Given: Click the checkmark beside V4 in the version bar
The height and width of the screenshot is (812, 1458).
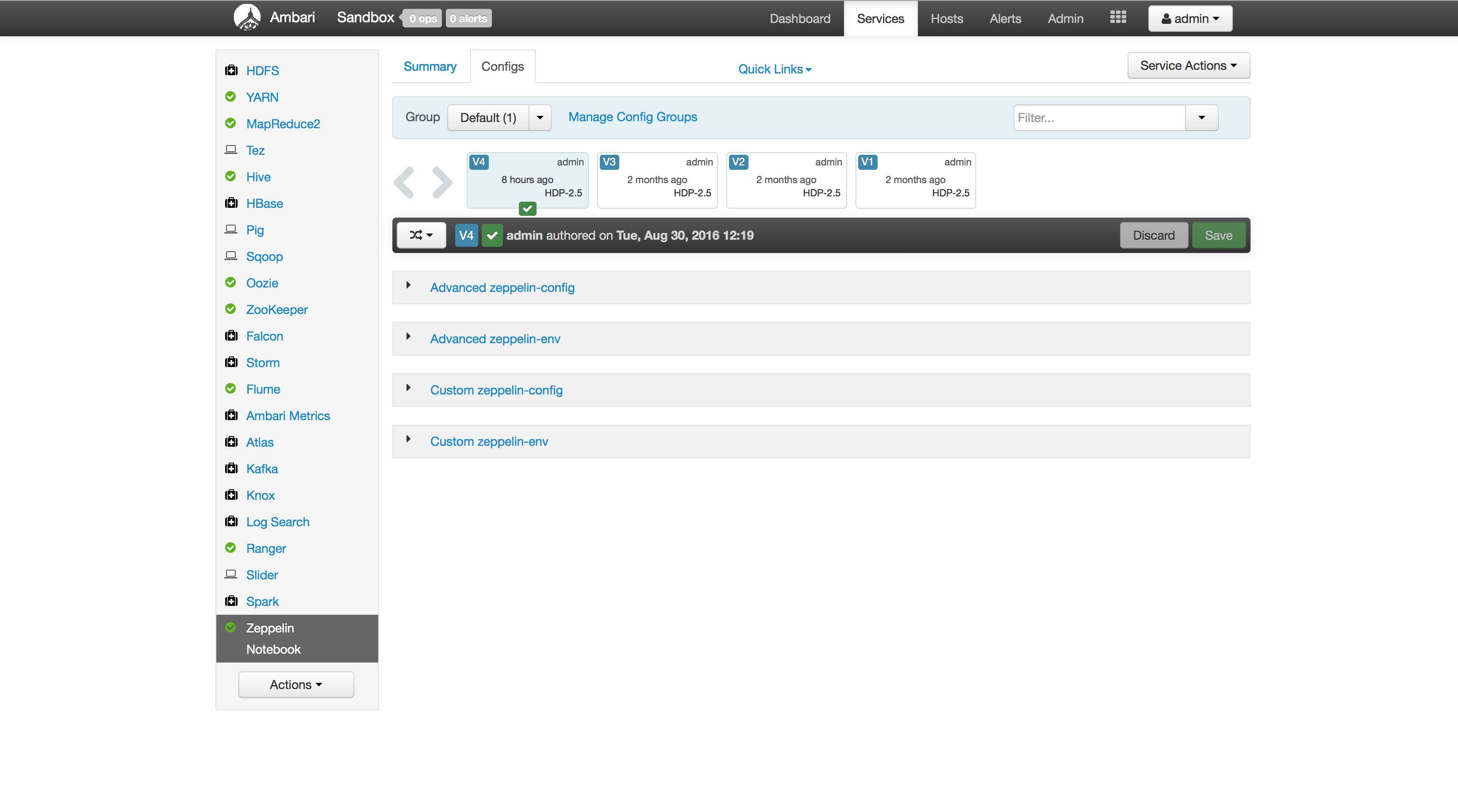Looking at the screenshot, I should pyautogui.click(x=492, y=235).
